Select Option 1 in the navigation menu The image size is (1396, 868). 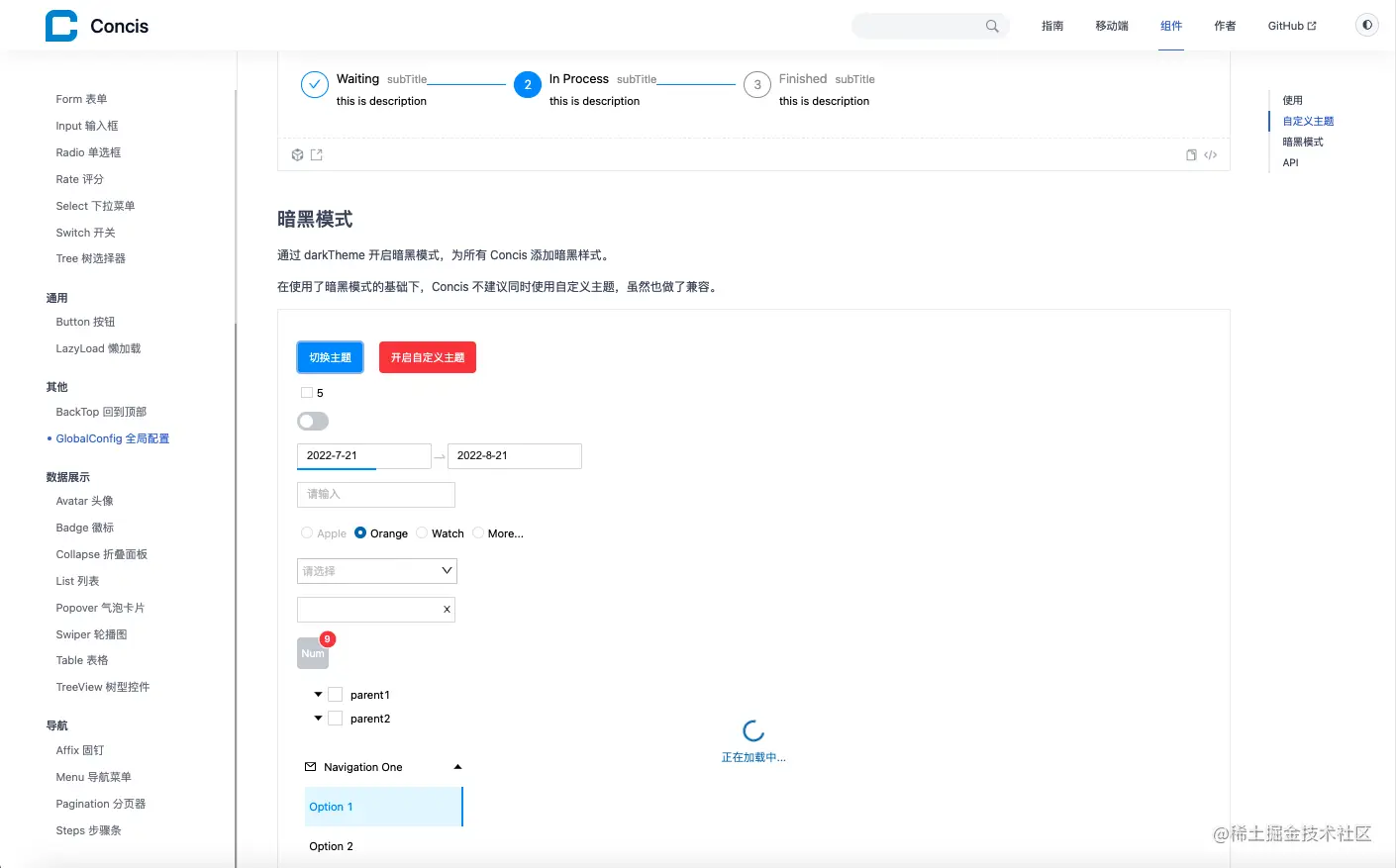point(384,807)
